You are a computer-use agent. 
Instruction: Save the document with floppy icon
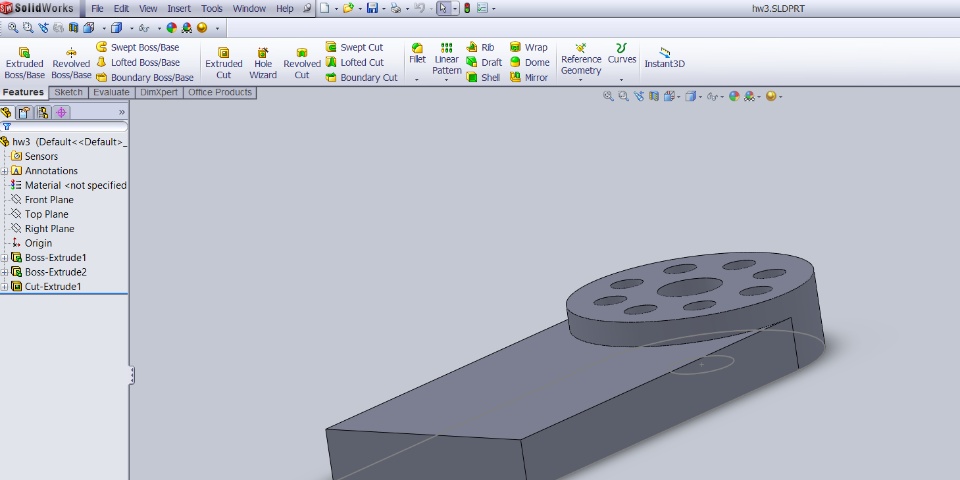click(372, 9)
